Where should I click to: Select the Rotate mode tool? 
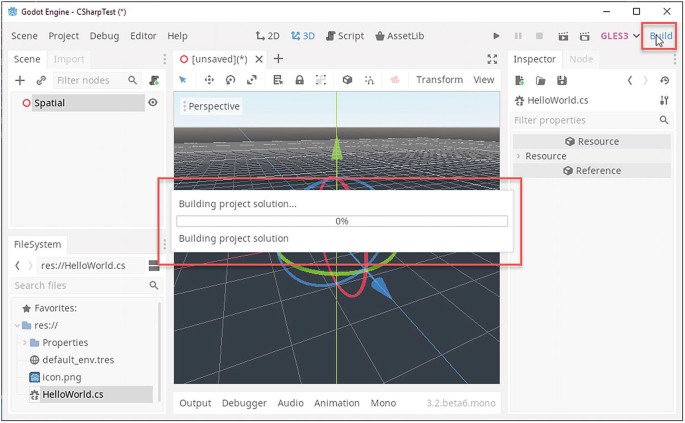click(231, 80)
